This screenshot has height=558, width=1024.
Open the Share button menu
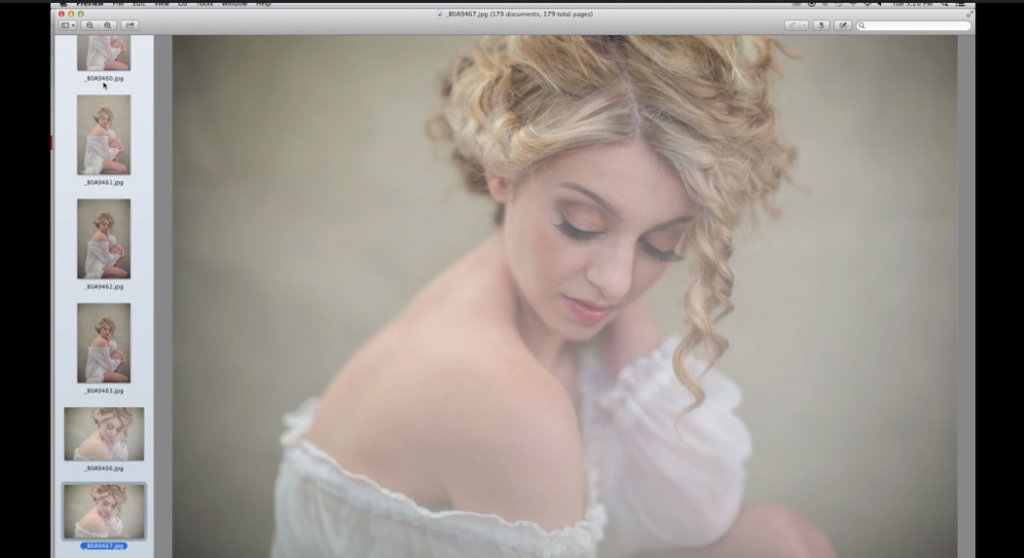[x=130, y=25]
